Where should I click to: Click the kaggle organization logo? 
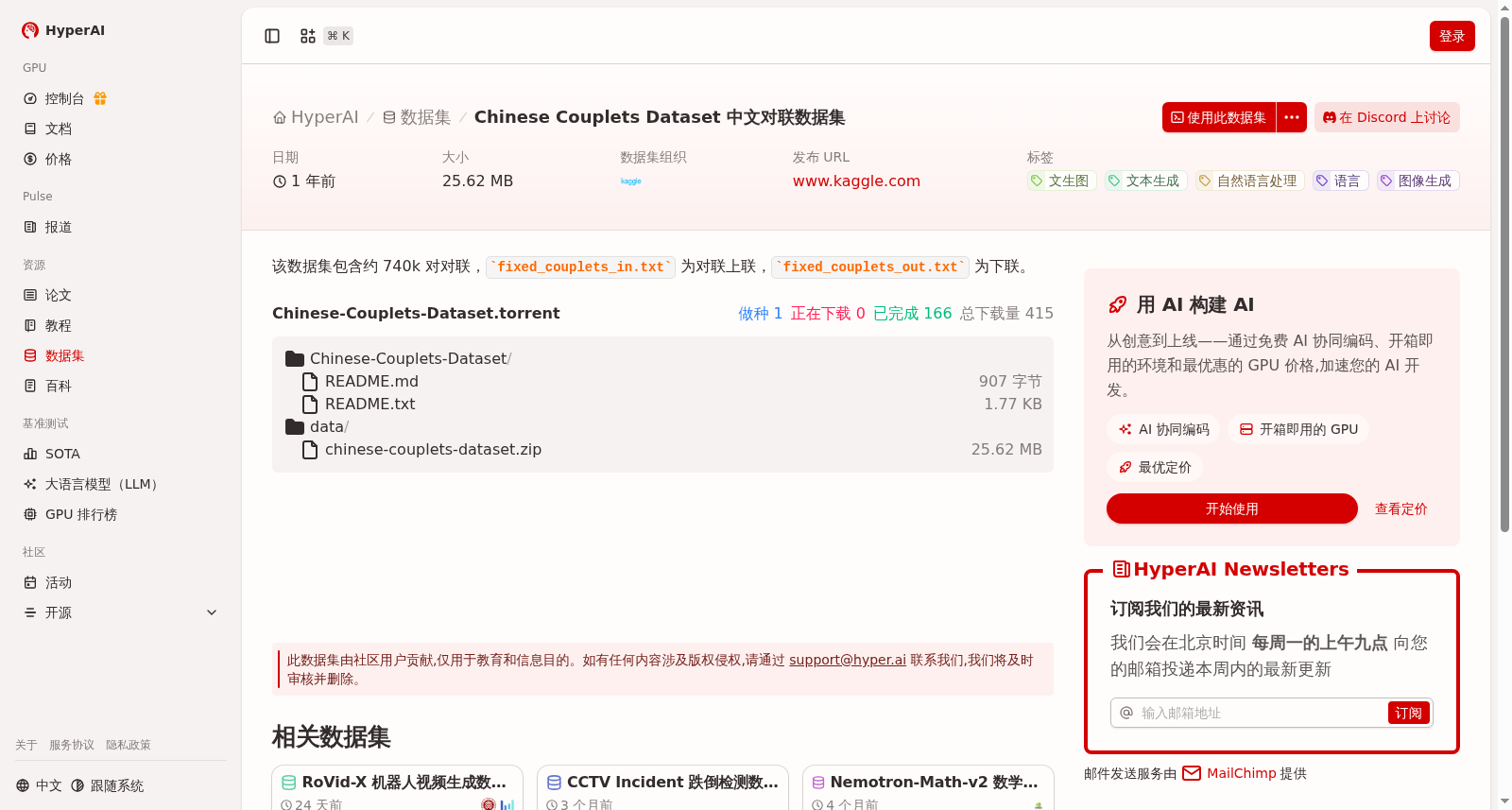pos(631,181)
